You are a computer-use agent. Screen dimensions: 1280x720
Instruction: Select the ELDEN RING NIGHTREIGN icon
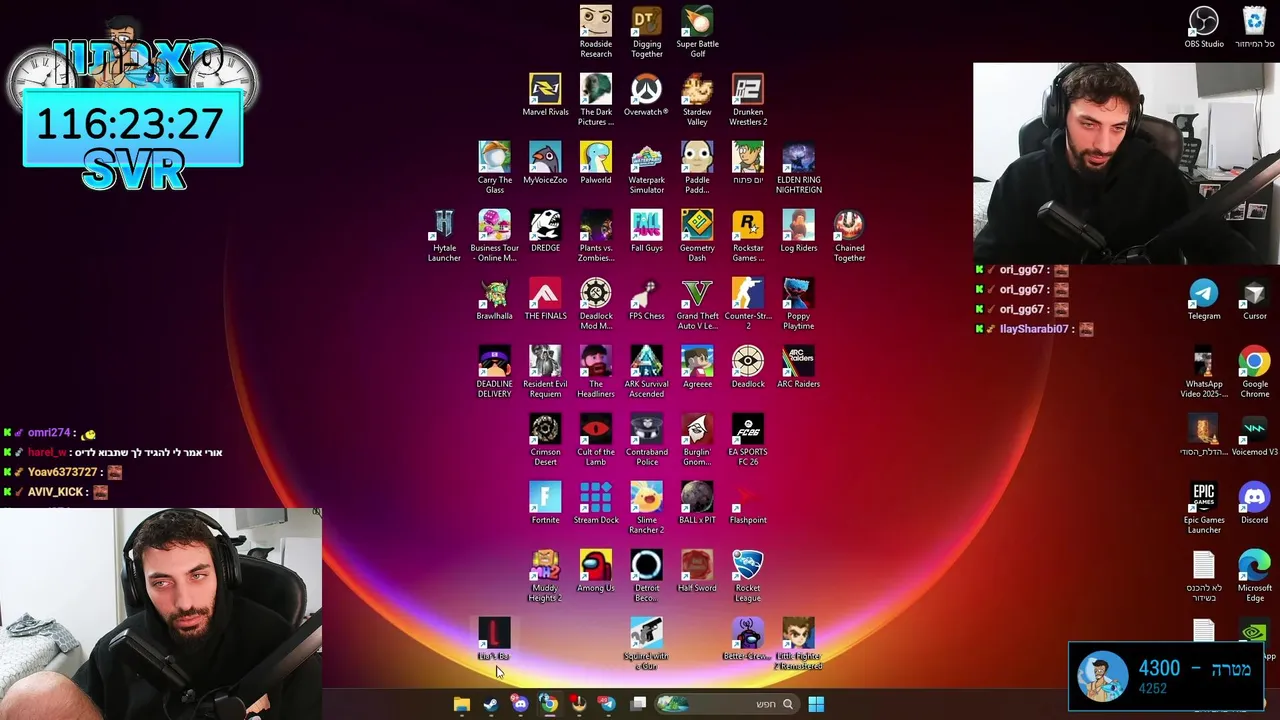[799, 168]
